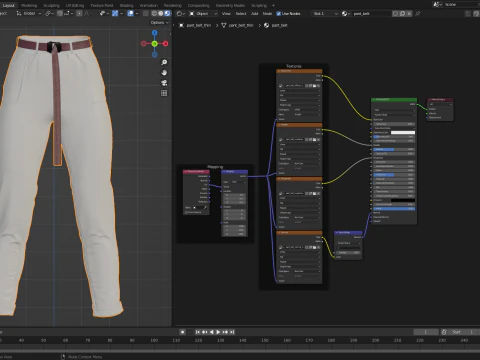Open the node editor Node menu
The height and width of the screenshot is (360, 480).
click(267, 14)
